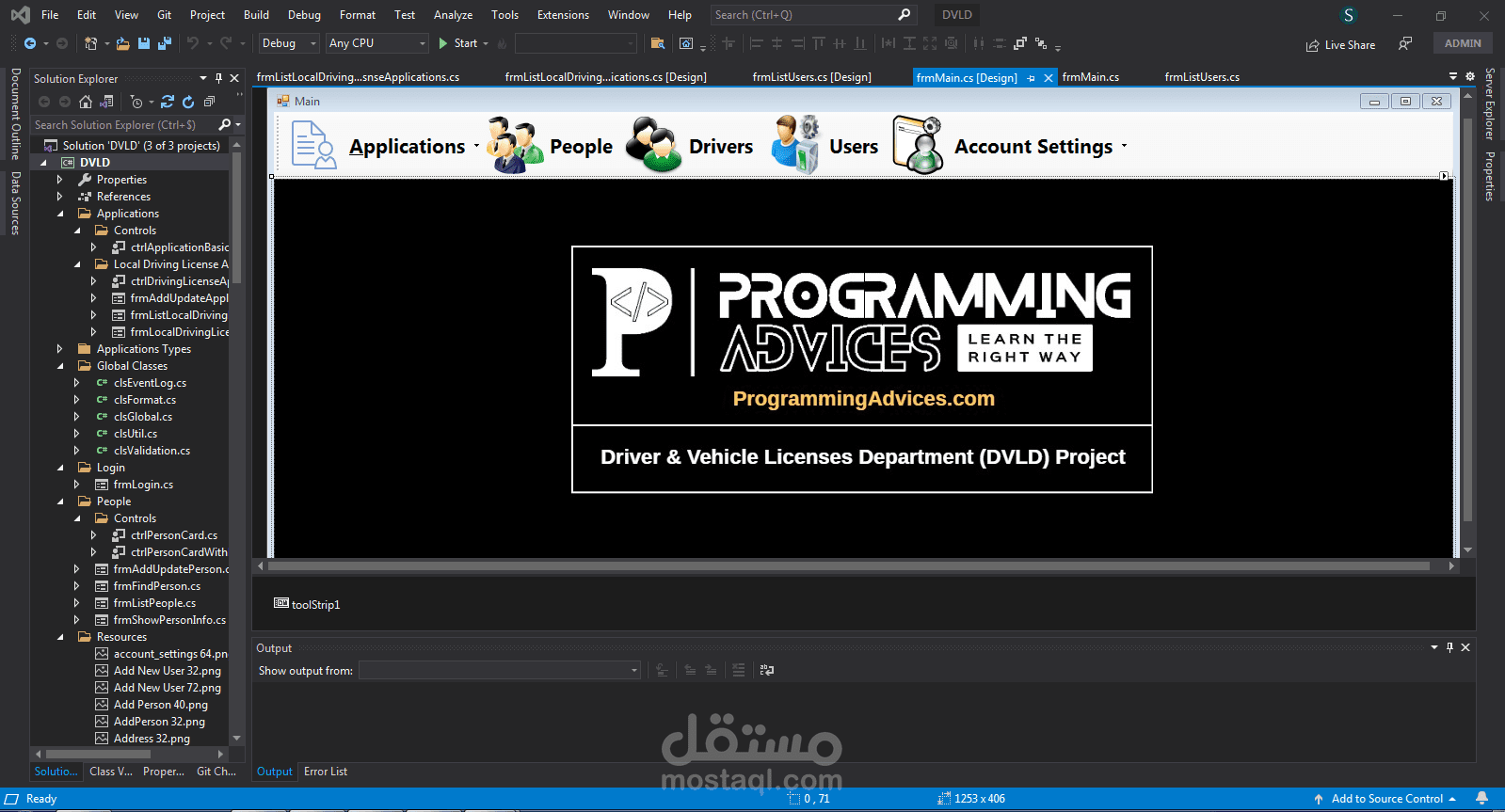Open Solution Explorer window options dropdown arrow
This screenshot has width=1505, height=812.
point(203,78)
